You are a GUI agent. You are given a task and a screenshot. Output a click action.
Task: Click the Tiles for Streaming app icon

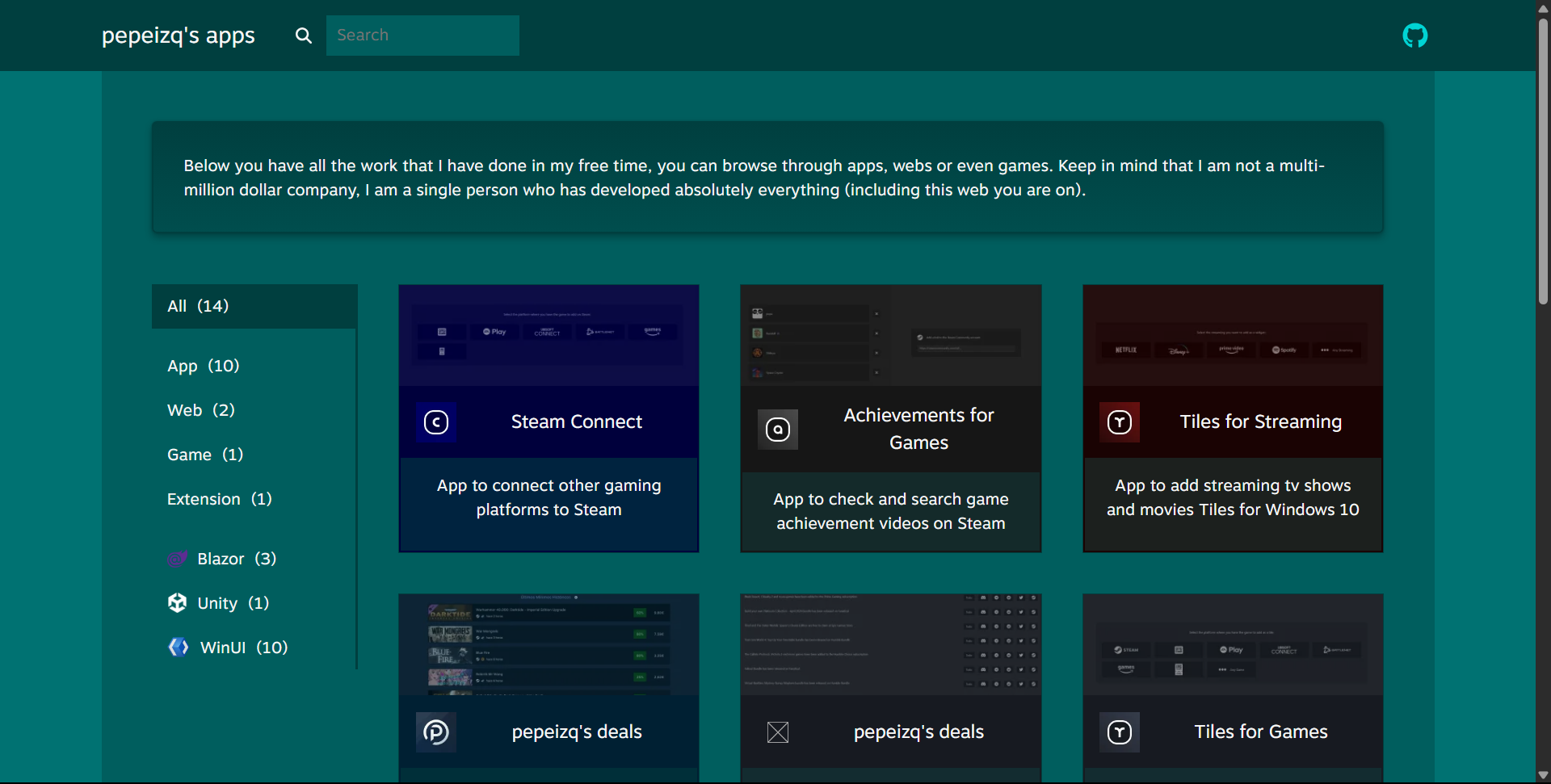(1120, 422)
